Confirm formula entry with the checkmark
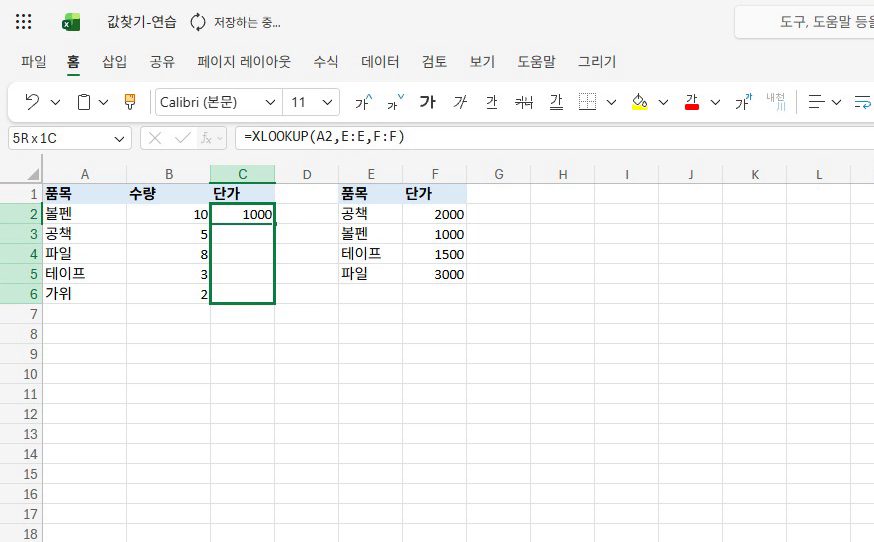Viewport: 874px width, 542px height. 182,138
